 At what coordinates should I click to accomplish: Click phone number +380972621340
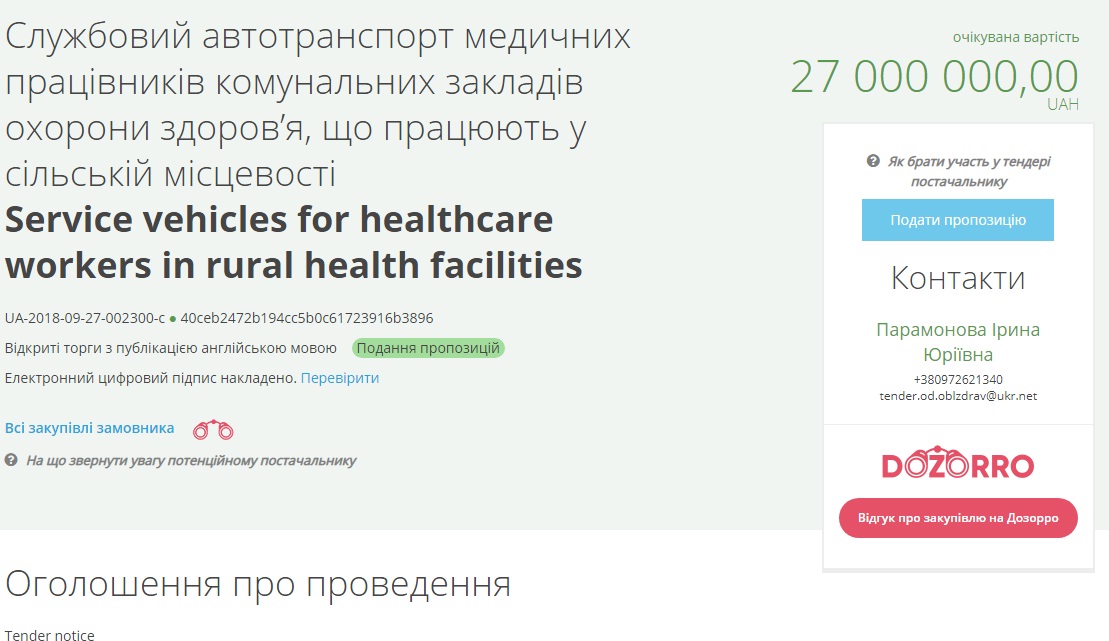[x=958, y=380]
